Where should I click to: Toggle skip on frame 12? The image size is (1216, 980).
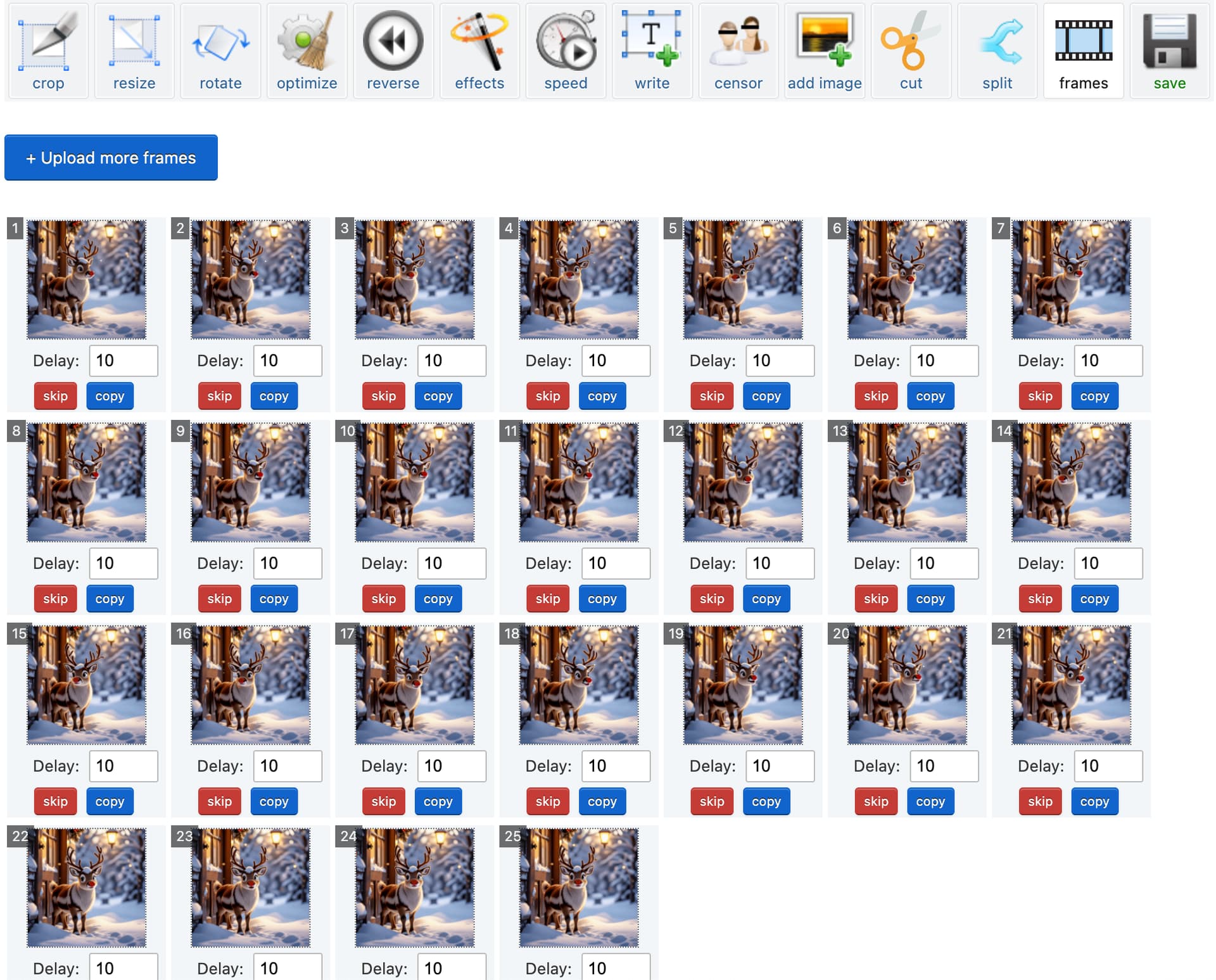(x=712, y=599)
